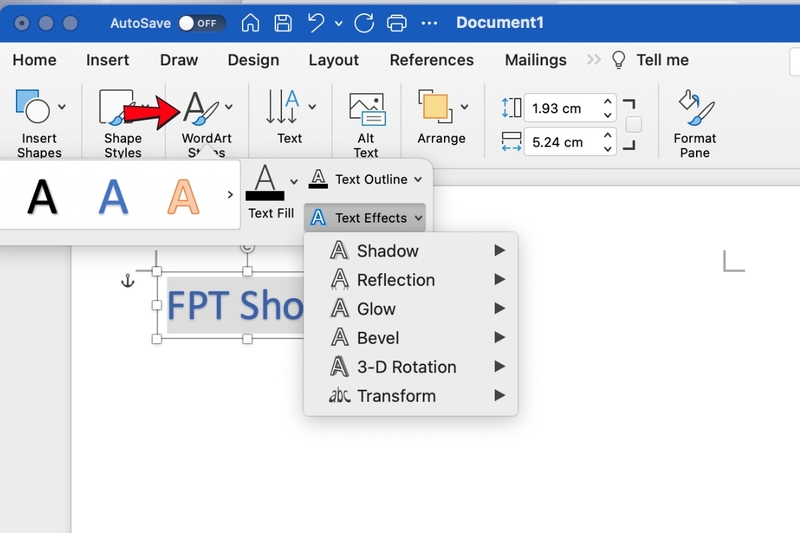Click the shape height field 1.93 cm
The image size is (800, 533).
(x=561, y=108)
